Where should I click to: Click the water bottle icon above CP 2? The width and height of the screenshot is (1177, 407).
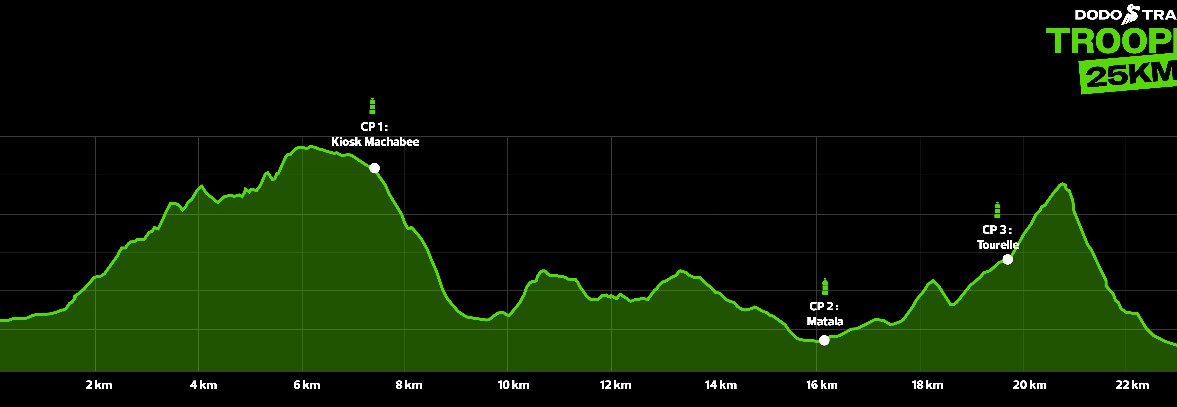tap(825, 287)
